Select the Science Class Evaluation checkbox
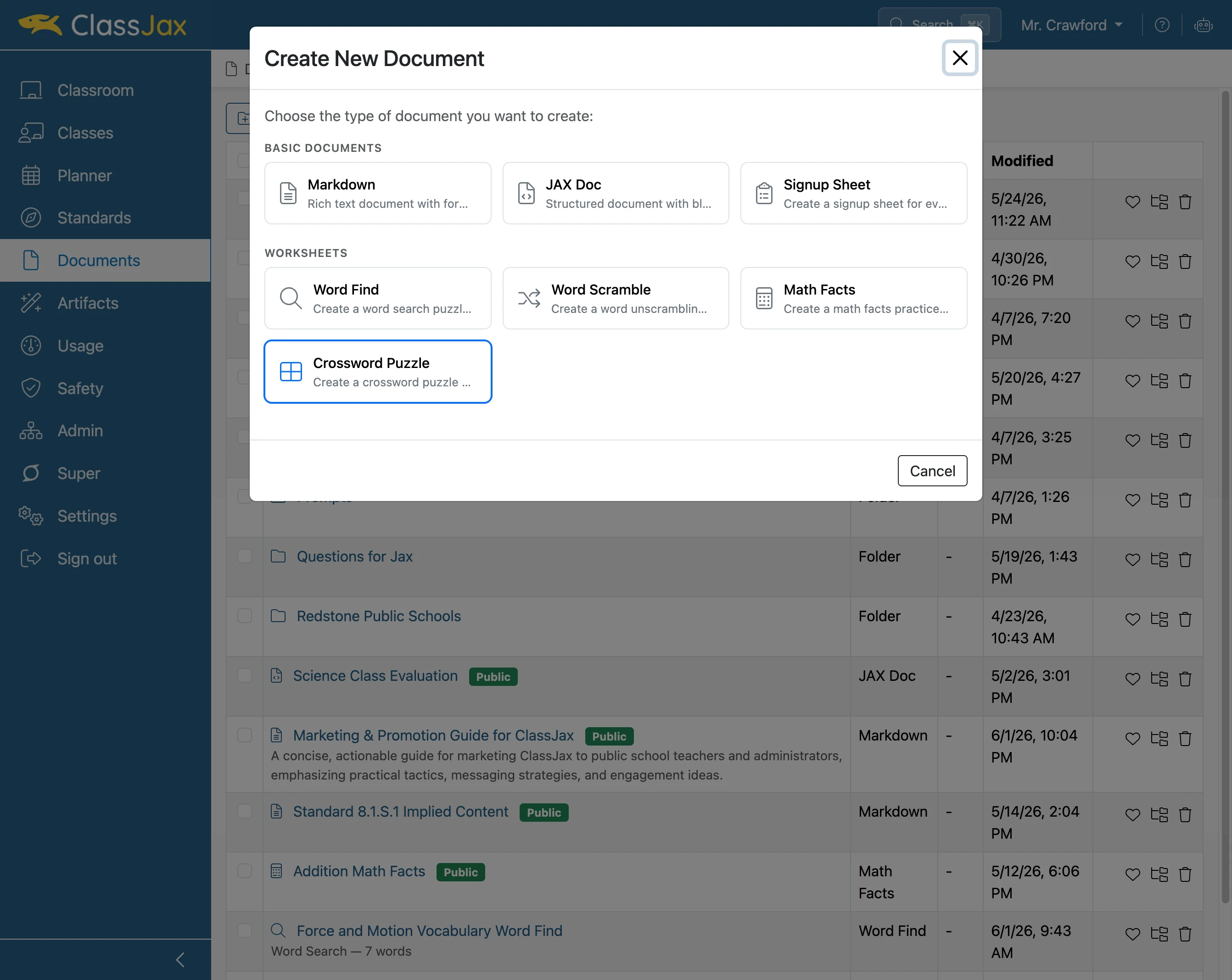The width and height of the screenshot is (1232, 980). coord(245,676)
